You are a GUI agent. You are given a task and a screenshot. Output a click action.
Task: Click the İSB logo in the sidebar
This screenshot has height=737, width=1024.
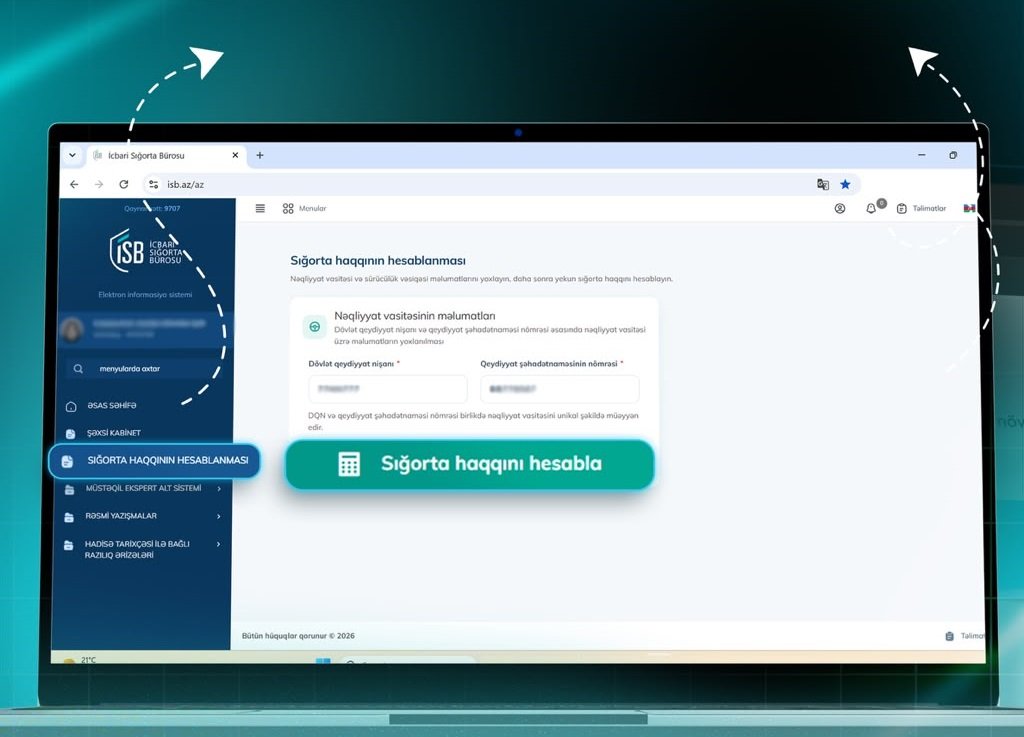[146, 250]
